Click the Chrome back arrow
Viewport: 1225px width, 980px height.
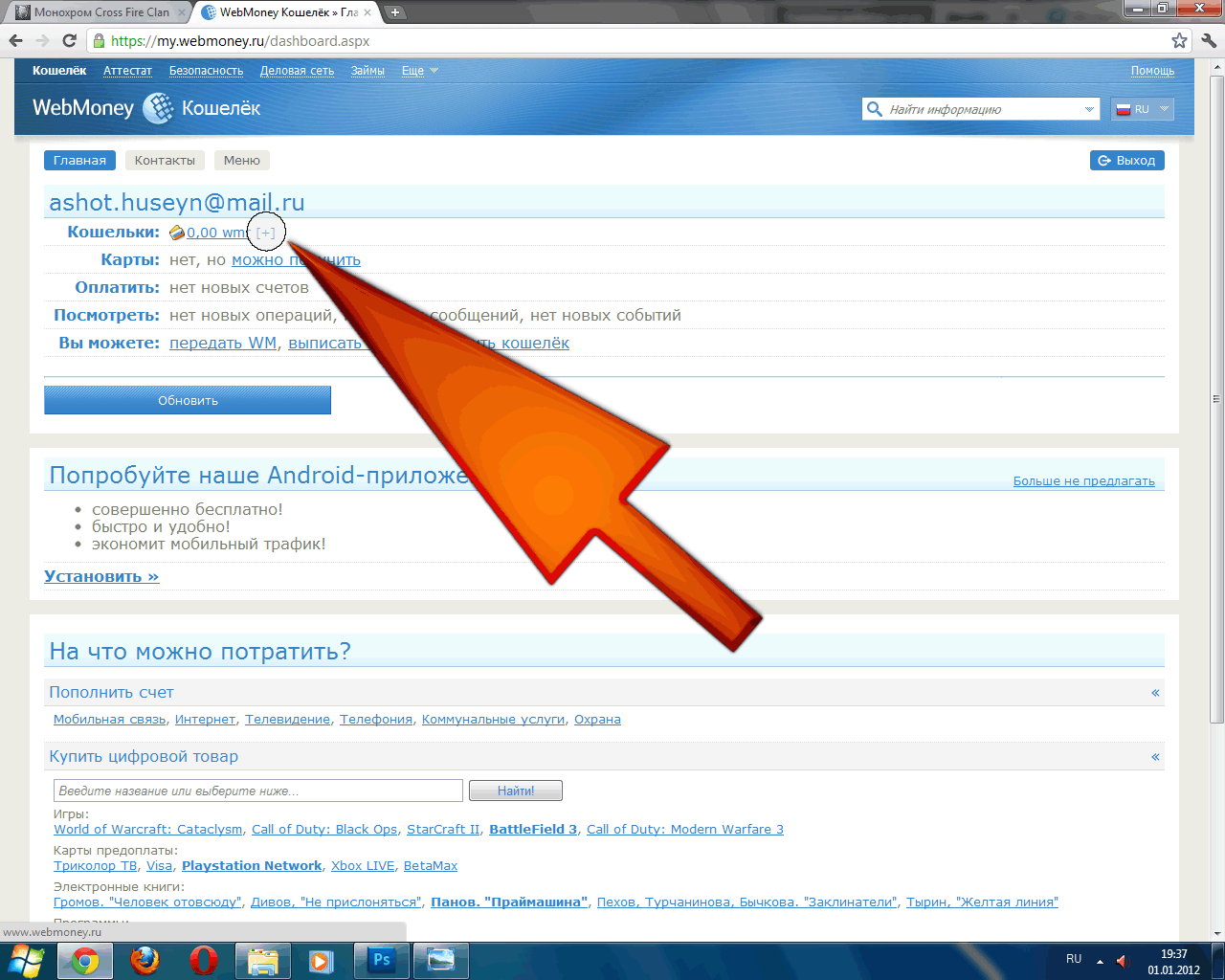(16, 40)
